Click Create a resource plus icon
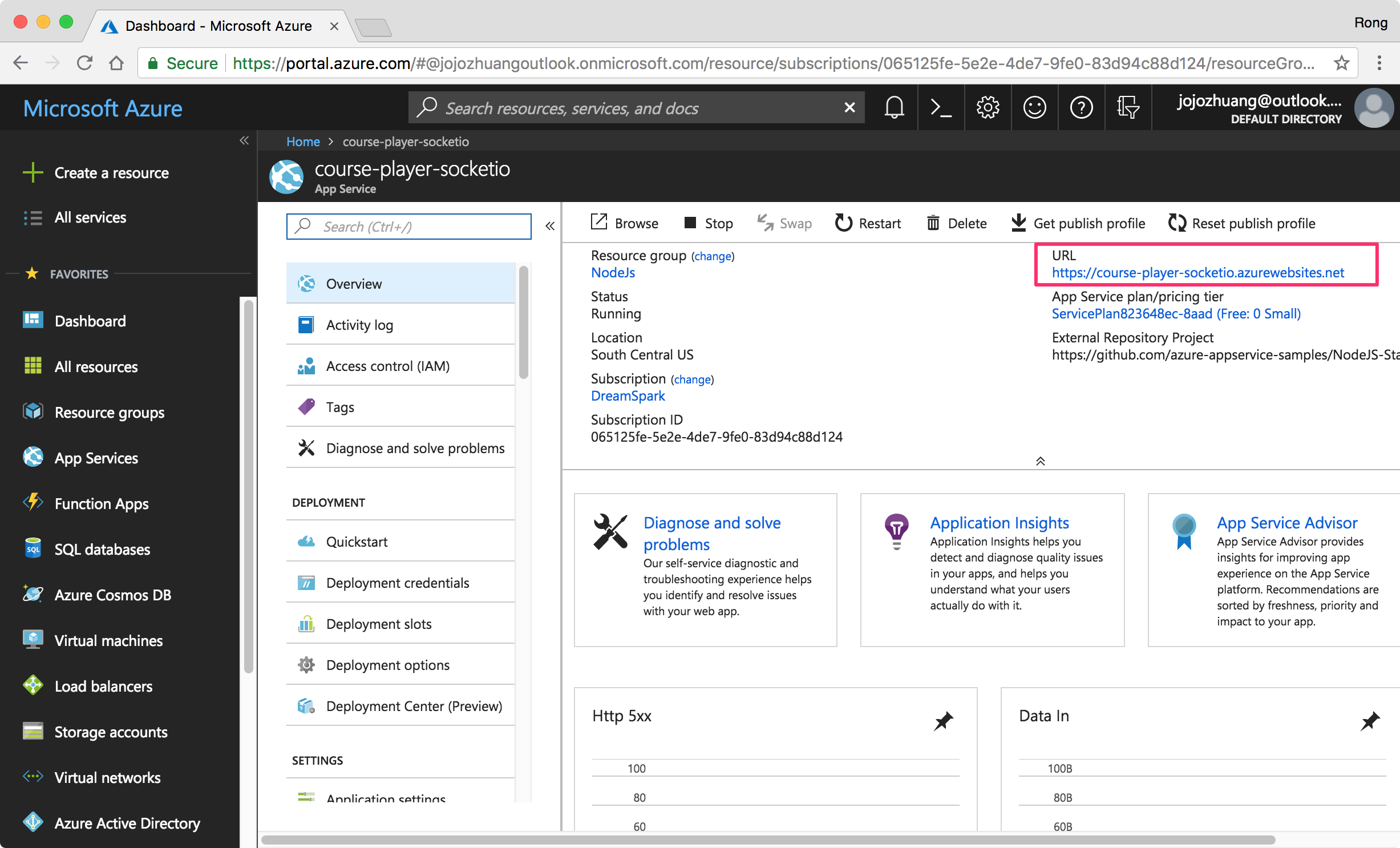The width and height of the screenshot is (1400, 848). (33, 172)
